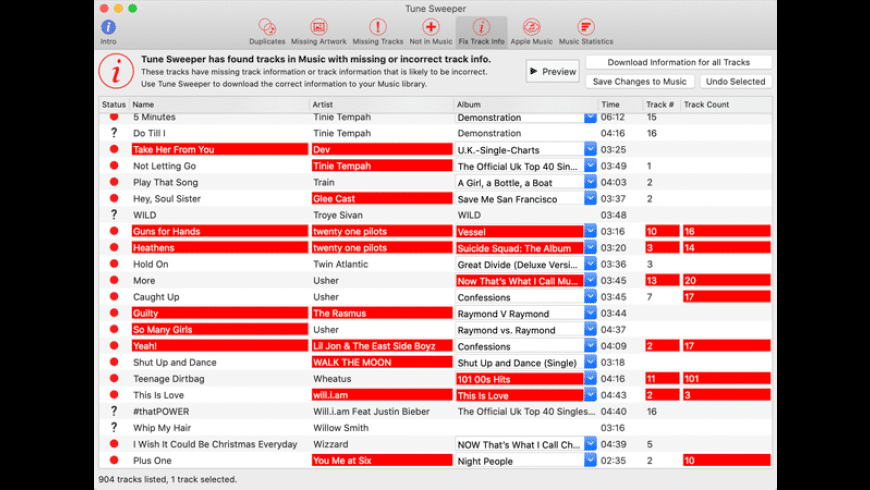Open album dropdown for NOW That's What I Call Ch...
Viewport: 870px width, 490px height.
[590, 444]
